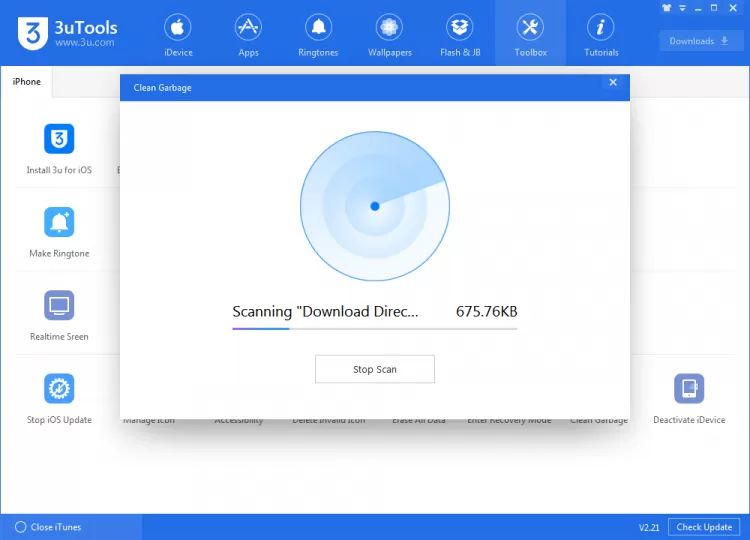Open the iDevice section

tap(178, 35)
